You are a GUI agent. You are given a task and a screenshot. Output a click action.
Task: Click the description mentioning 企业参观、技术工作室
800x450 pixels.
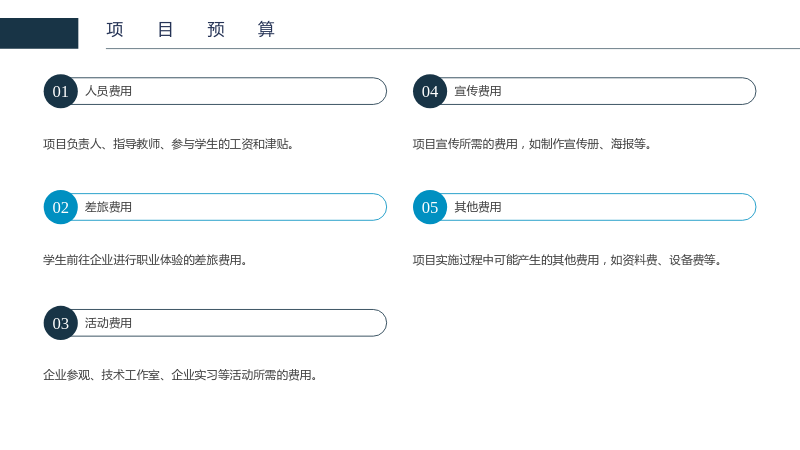coord(180,376)
